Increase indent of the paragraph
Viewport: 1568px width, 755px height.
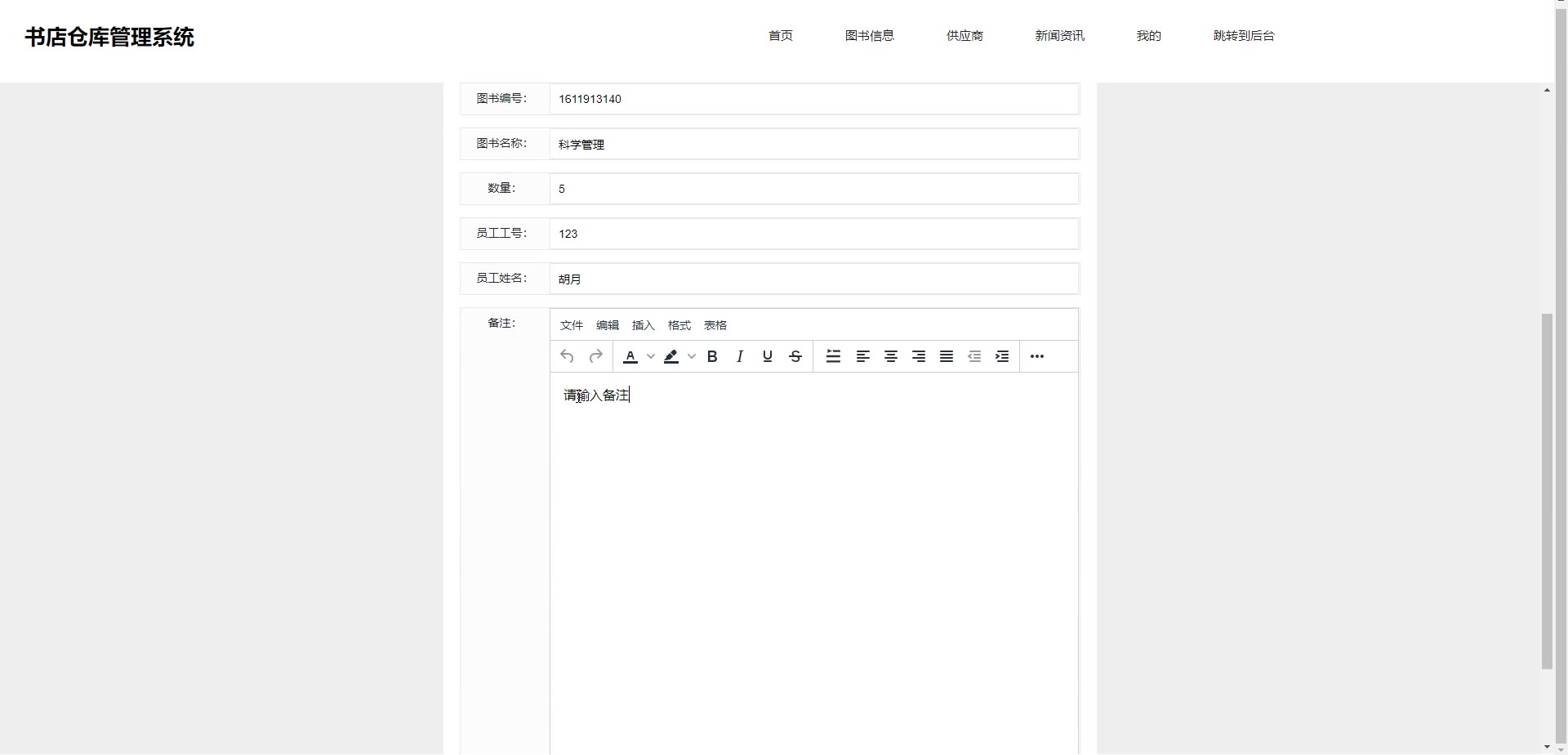coord(1002,356)
